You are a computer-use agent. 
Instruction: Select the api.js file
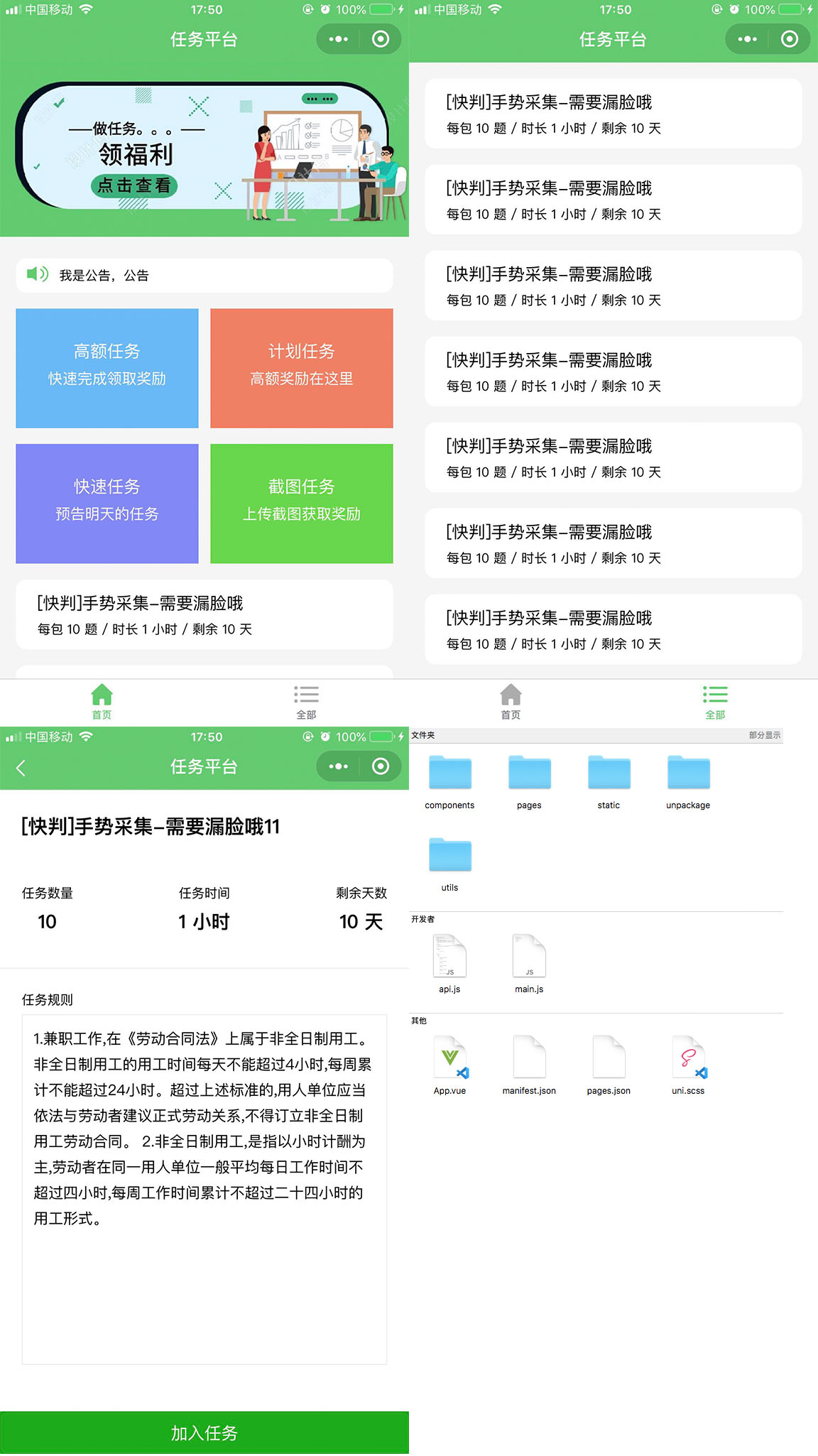(x=449, y=959)
